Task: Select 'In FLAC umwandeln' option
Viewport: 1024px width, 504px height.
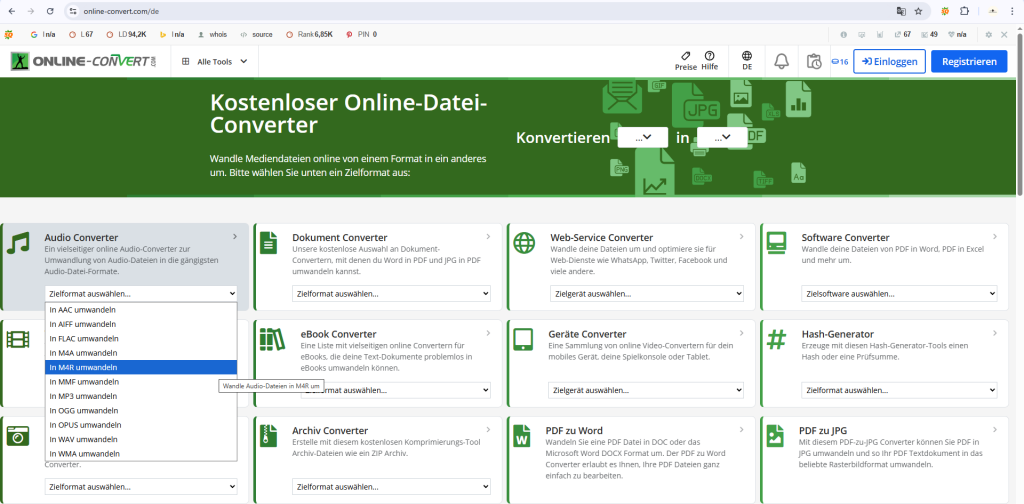Action: (x=141, y=339)
